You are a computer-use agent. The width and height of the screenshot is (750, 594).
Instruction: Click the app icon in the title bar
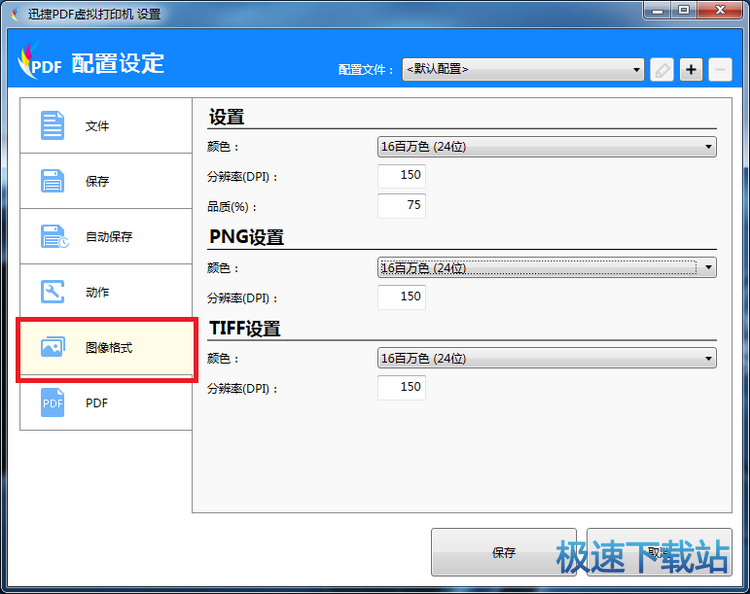point(16,14)
